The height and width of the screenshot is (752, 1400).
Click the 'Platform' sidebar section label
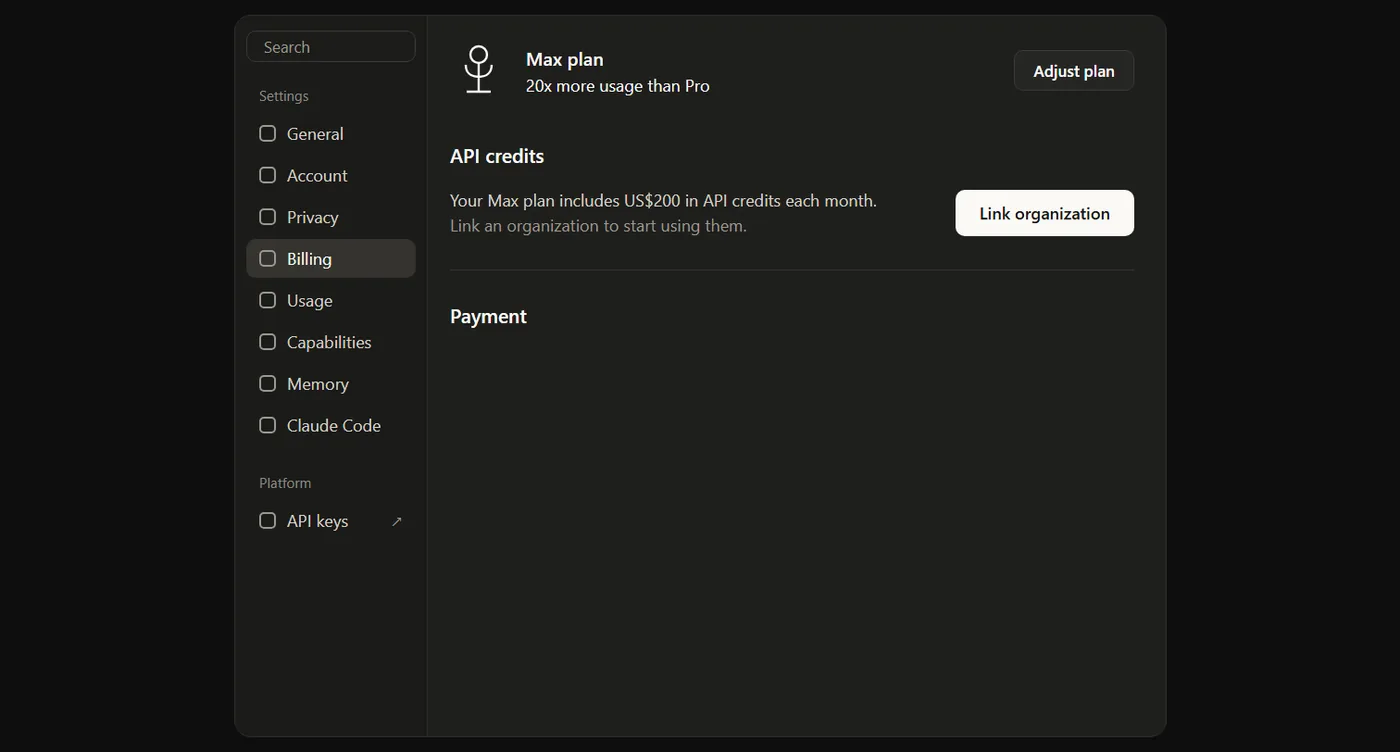pyautogui.click(x=285, y=483)
